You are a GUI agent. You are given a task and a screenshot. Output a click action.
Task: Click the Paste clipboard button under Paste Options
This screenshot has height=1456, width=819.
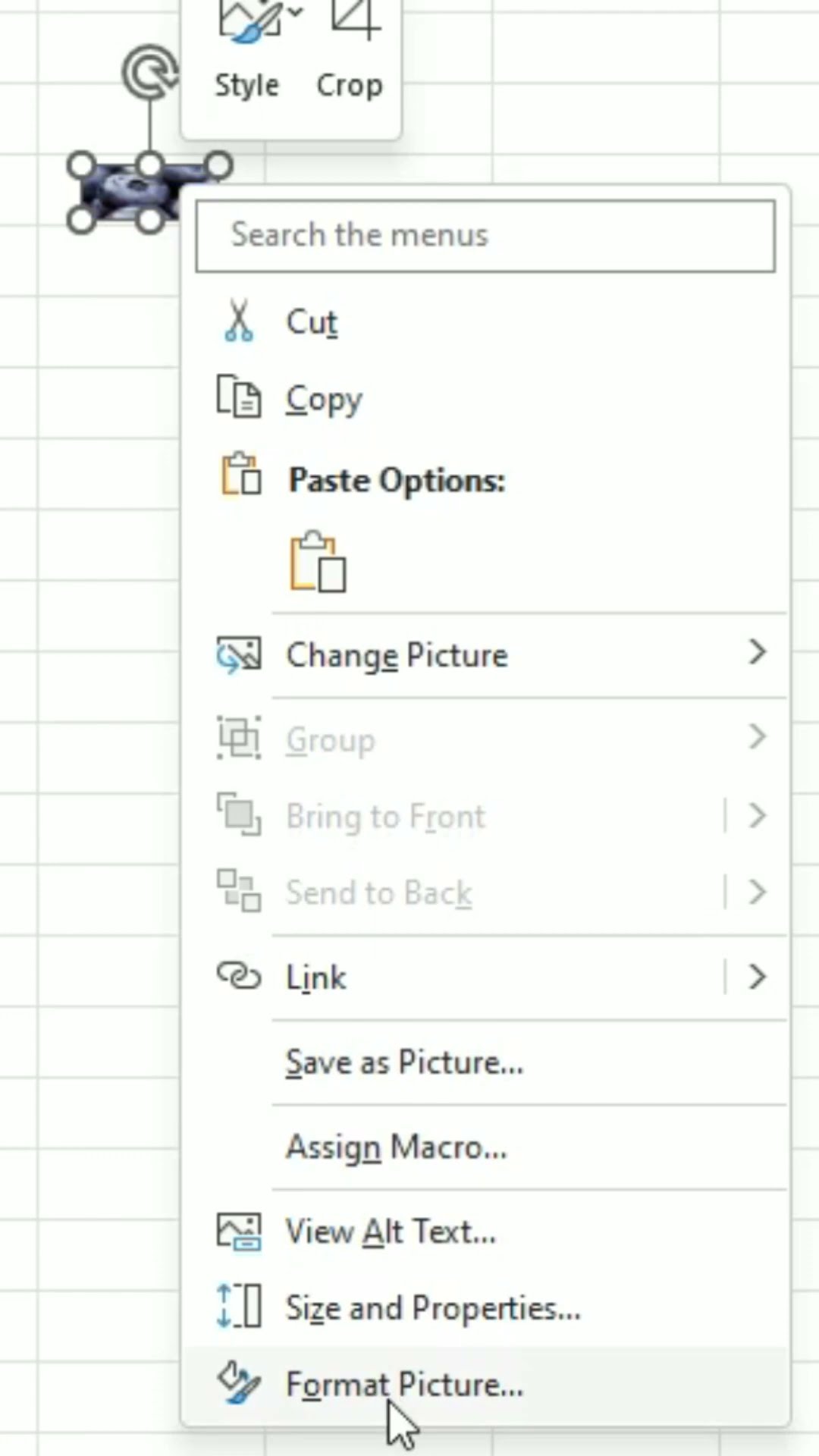tap(318, 562)
